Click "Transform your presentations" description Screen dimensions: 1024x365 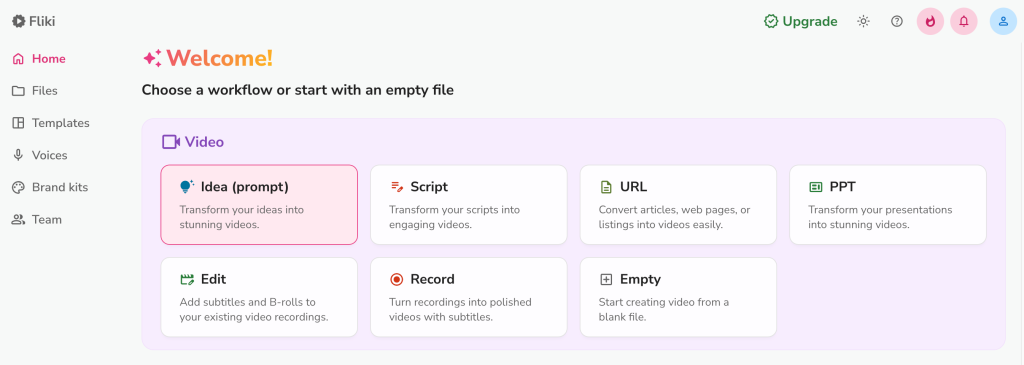[x=880, y=217]
